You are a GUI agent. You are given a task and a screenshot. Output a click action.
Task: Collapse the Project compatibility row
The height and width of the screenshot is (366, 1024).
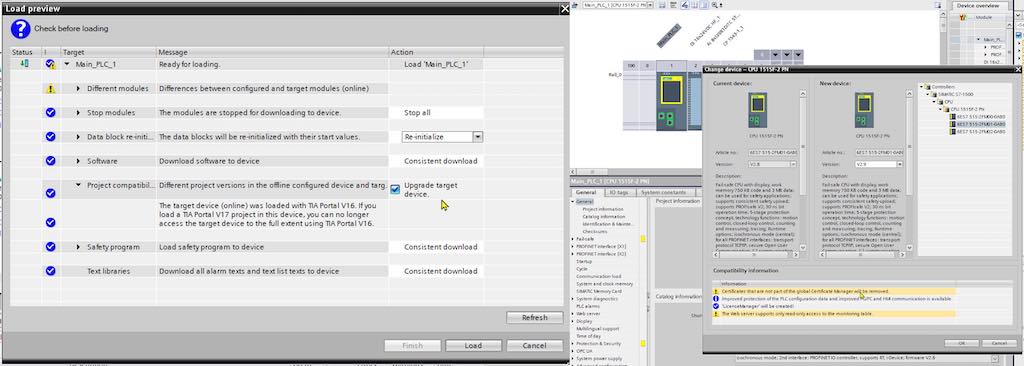tap(78, 185)
